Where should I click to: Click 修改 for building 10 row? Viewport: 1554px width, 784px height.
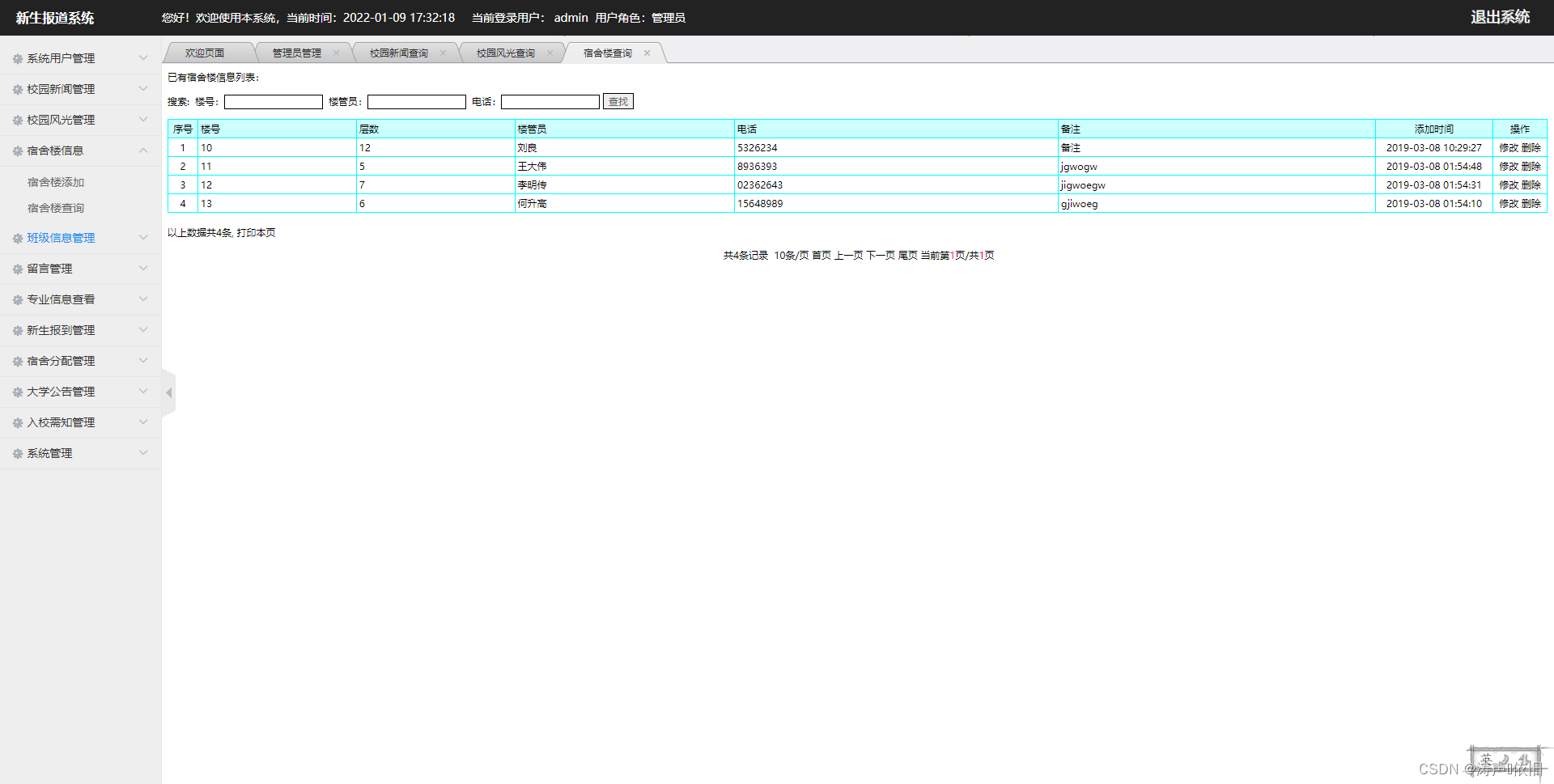pos(1509,148)
